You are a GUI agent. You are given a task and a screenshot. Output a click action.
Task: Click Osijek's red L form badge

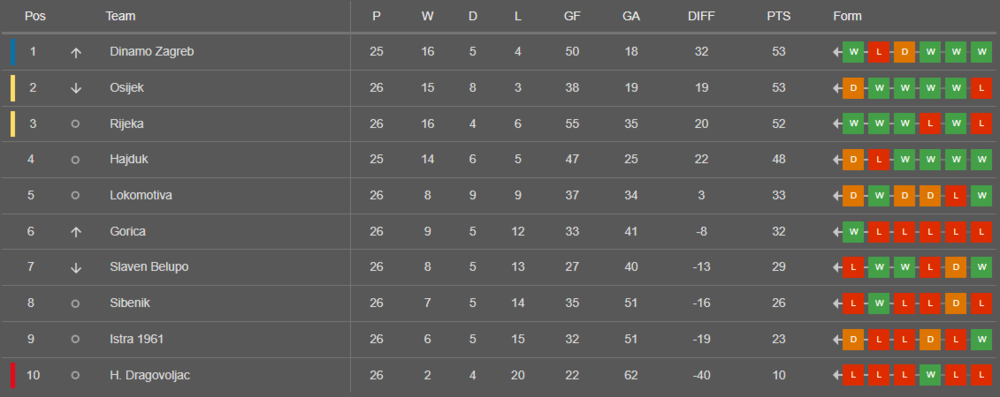pyautogui.click(x=981, y=88)
